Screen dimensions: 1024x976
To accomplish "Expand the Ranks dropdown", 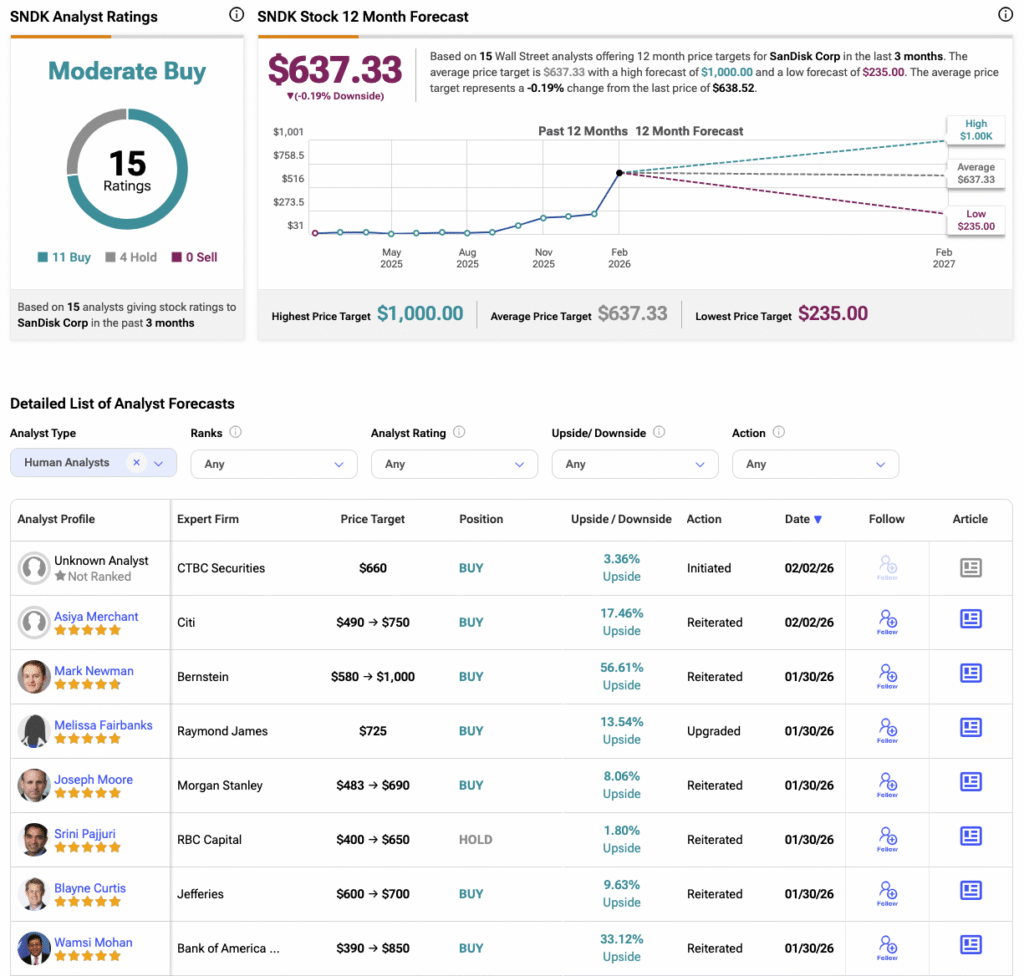I will coord(274,464).
